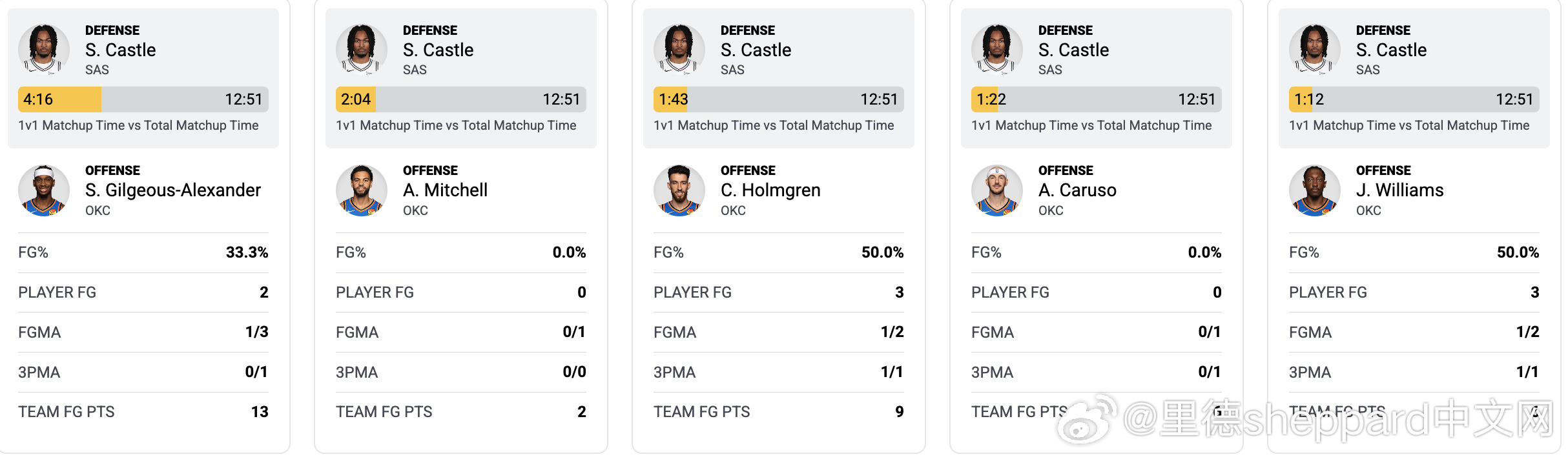Open the S. Gilgeous-Alexander player name link
This screenshot has height=461, width=1568.
click(172, 190)
